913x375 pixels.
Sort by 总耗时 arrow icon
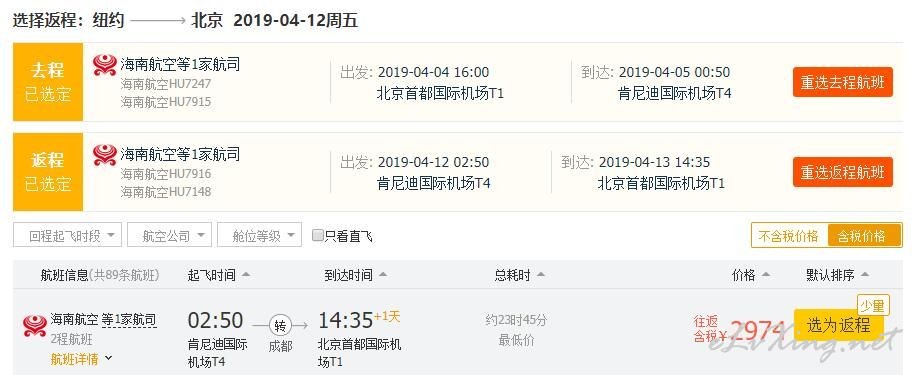540,275
